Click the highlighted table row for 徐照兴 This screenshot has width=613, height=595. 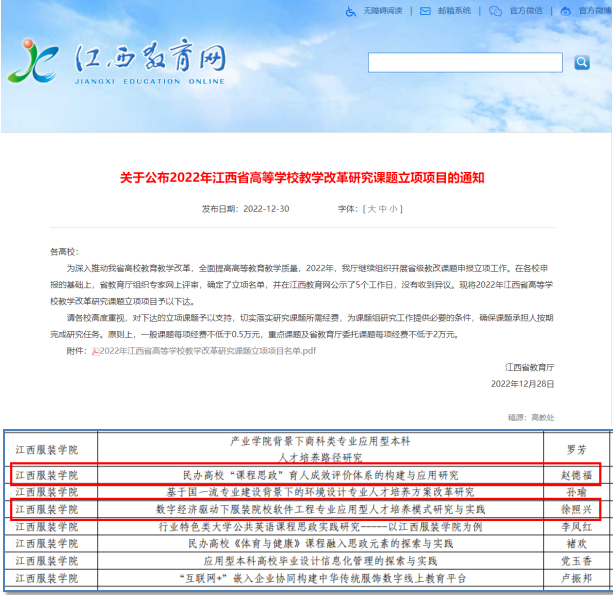pos(306,509)
